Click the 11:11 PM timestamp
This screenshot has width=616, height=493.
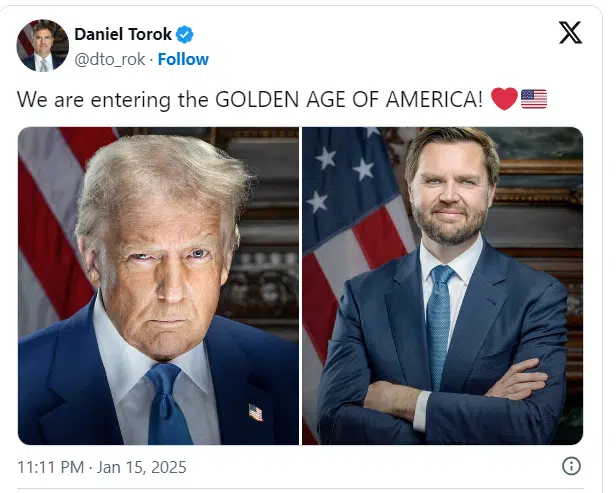point(51,467)
